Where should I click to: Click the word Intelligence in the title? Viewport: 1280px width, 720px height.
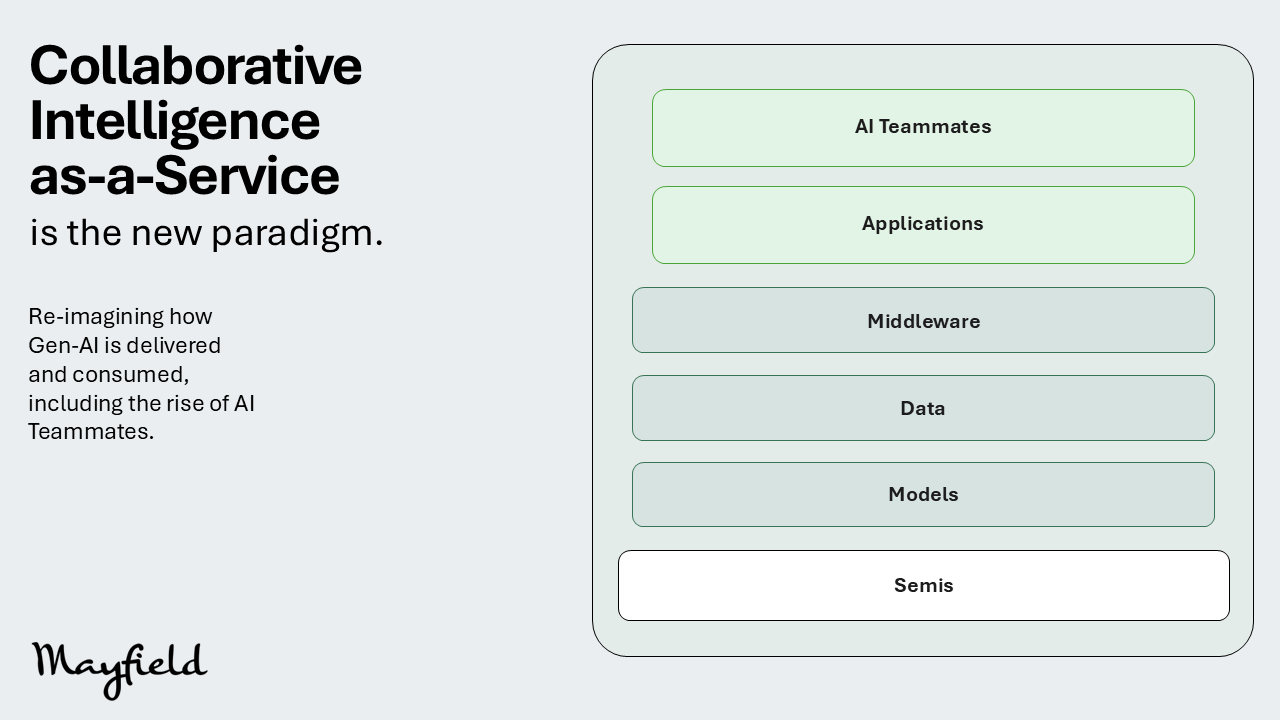click(x=175, y=121)
